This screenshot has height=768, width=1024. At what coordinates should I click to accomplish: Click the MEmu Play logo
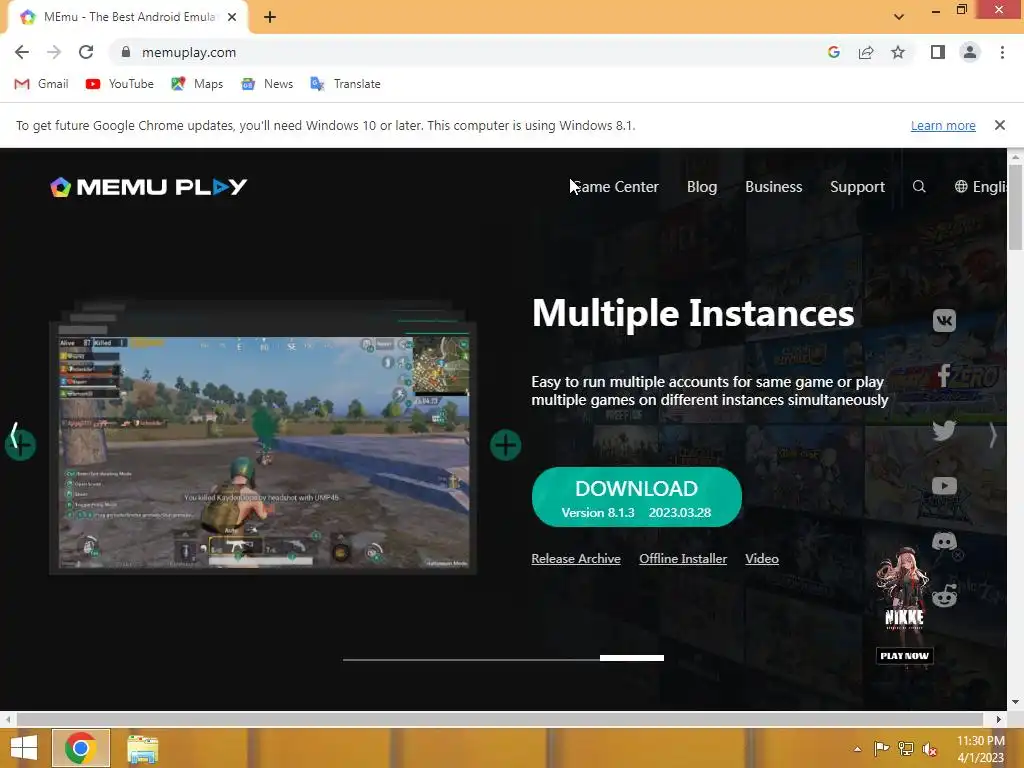tap(149, 187)
